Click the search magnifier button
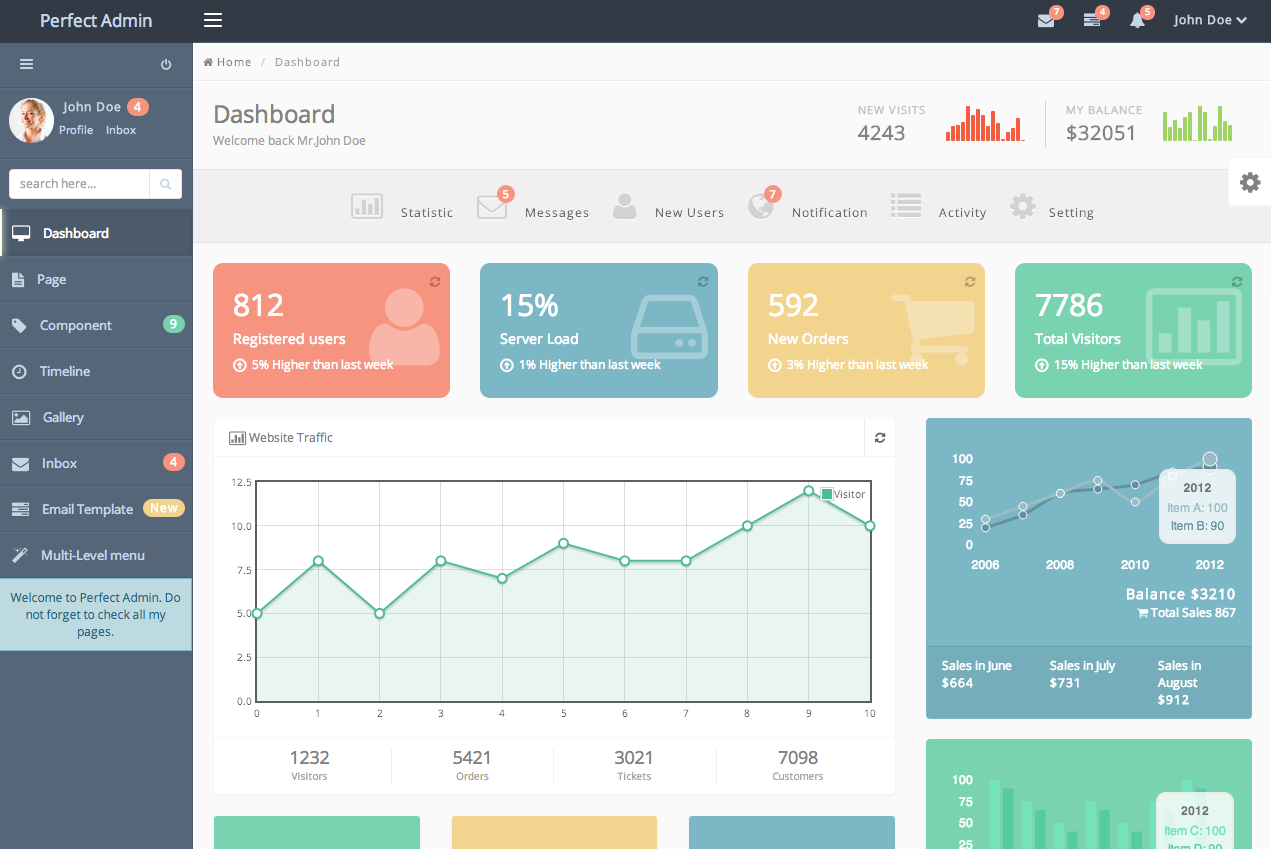This screenshot has height=849, width=1271. [x=166, y=184]
